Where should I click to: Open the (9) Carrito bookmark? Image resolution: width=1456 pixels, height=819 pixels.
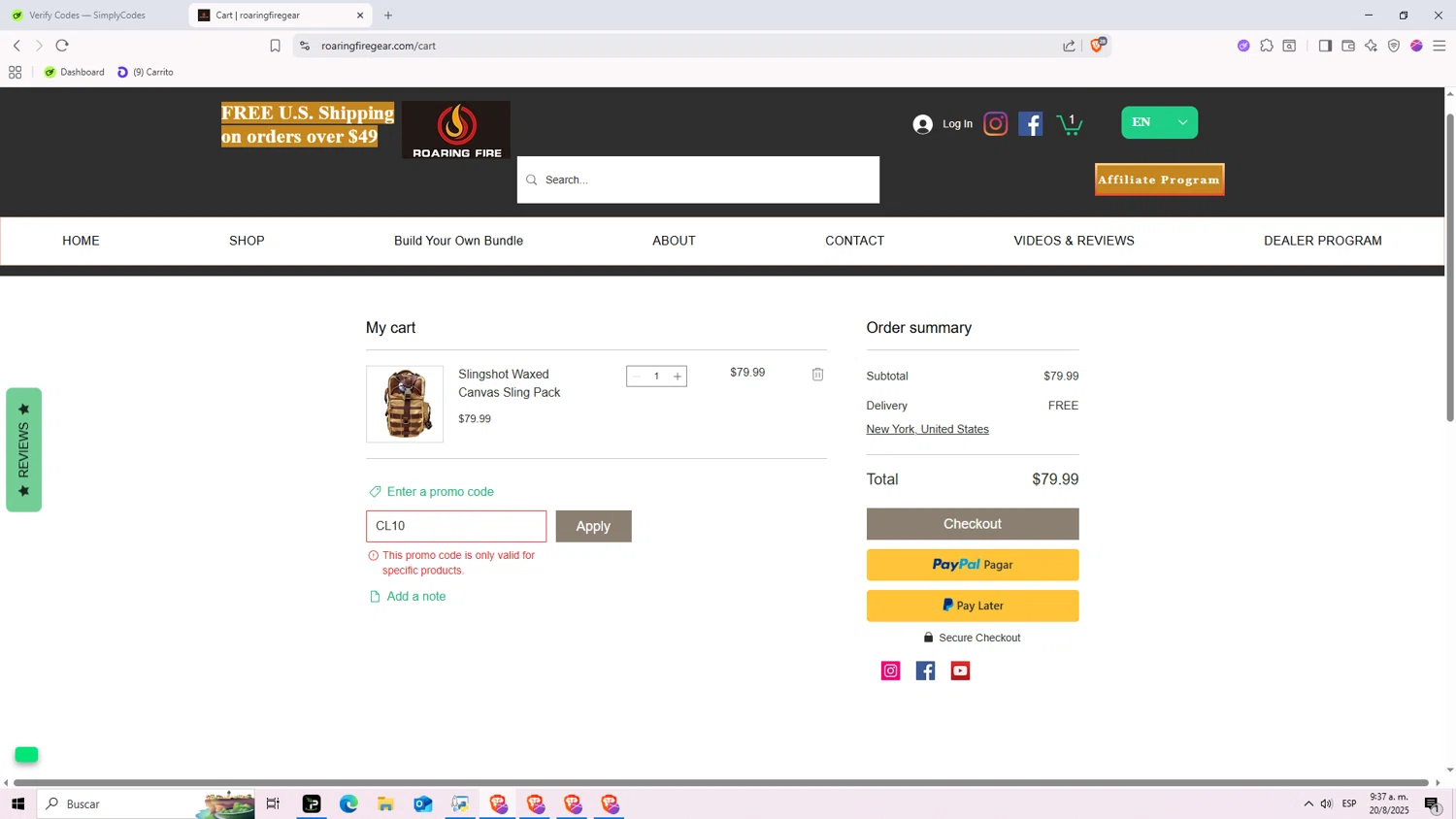[146, 72]
